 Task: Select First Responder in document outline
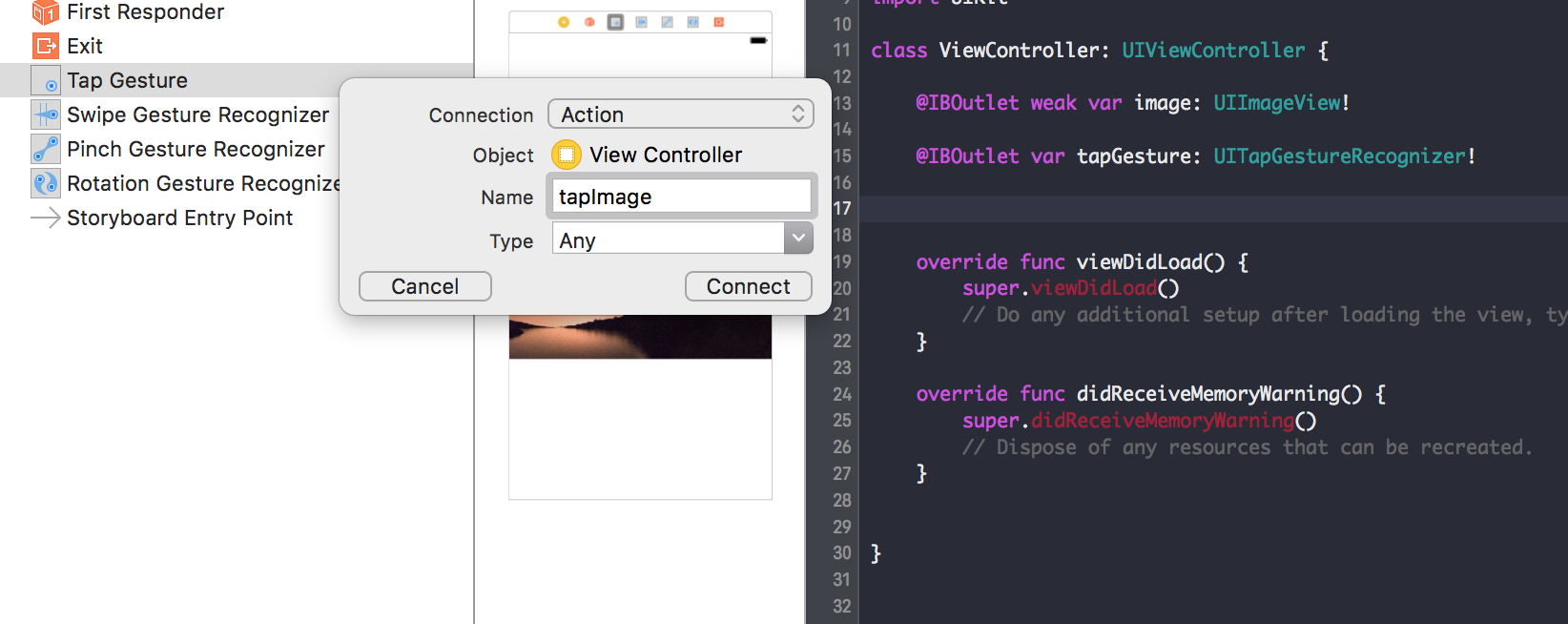pyautogui.click(x=145, y=12)
